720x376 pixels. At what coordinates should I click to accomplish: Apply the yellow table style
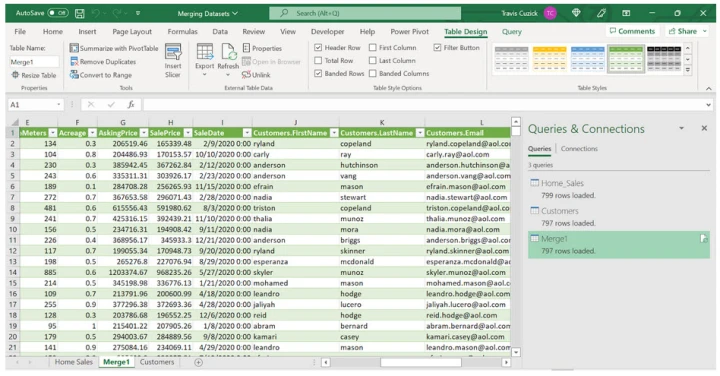coord(550,58)
